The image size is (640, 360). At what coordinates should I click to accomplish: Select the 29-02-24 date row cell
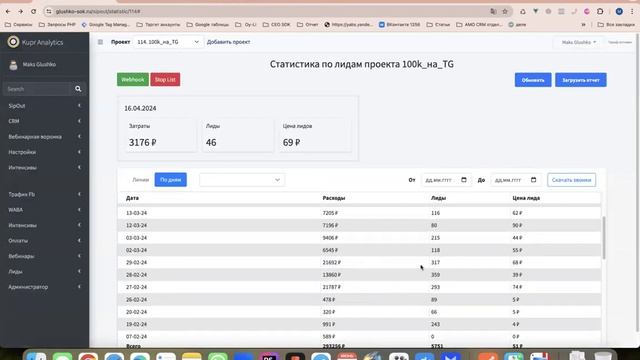(x=136, y=262)
